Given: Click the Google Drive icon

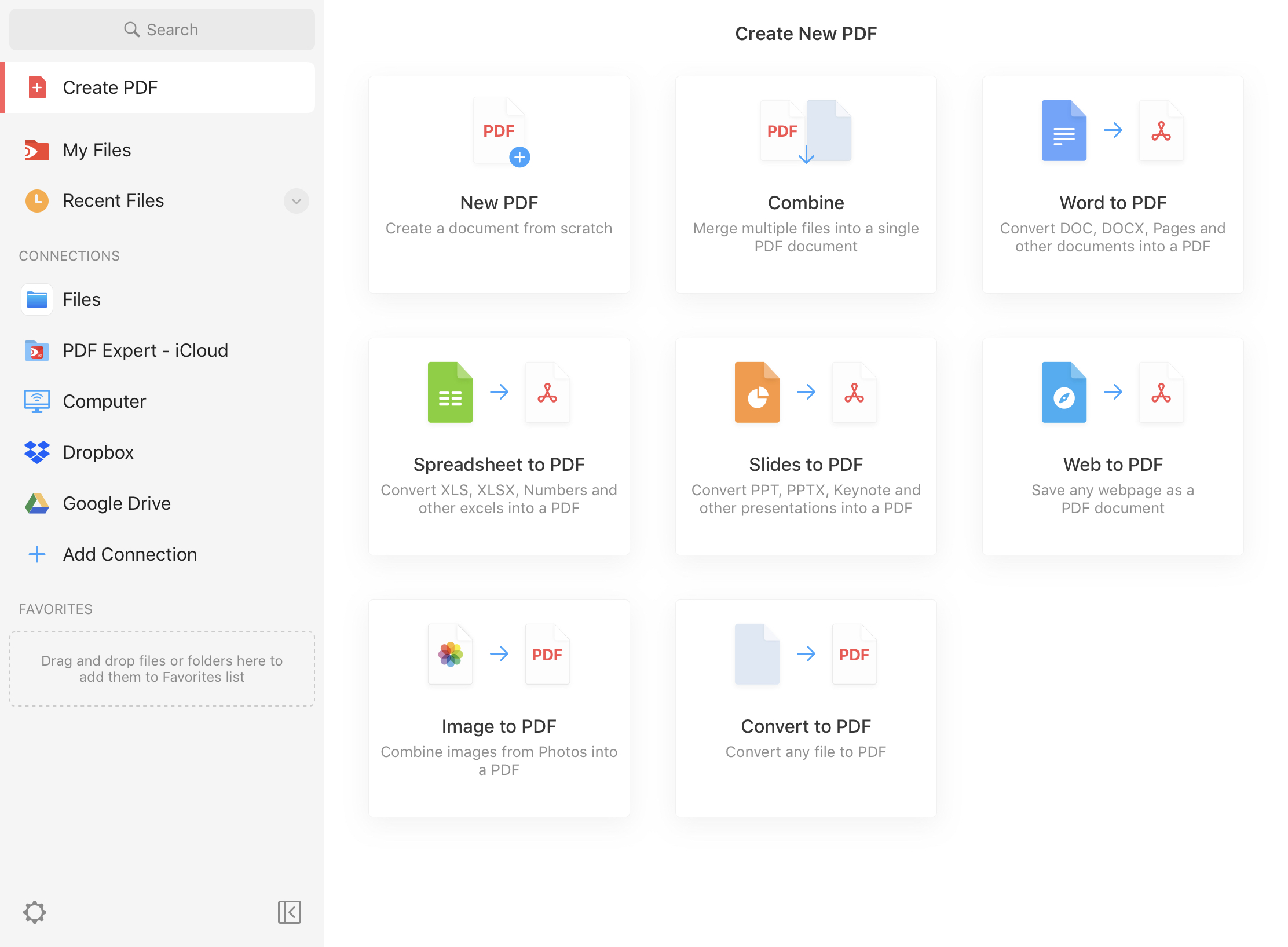Looking at the screenshot, I should [37, 503].
